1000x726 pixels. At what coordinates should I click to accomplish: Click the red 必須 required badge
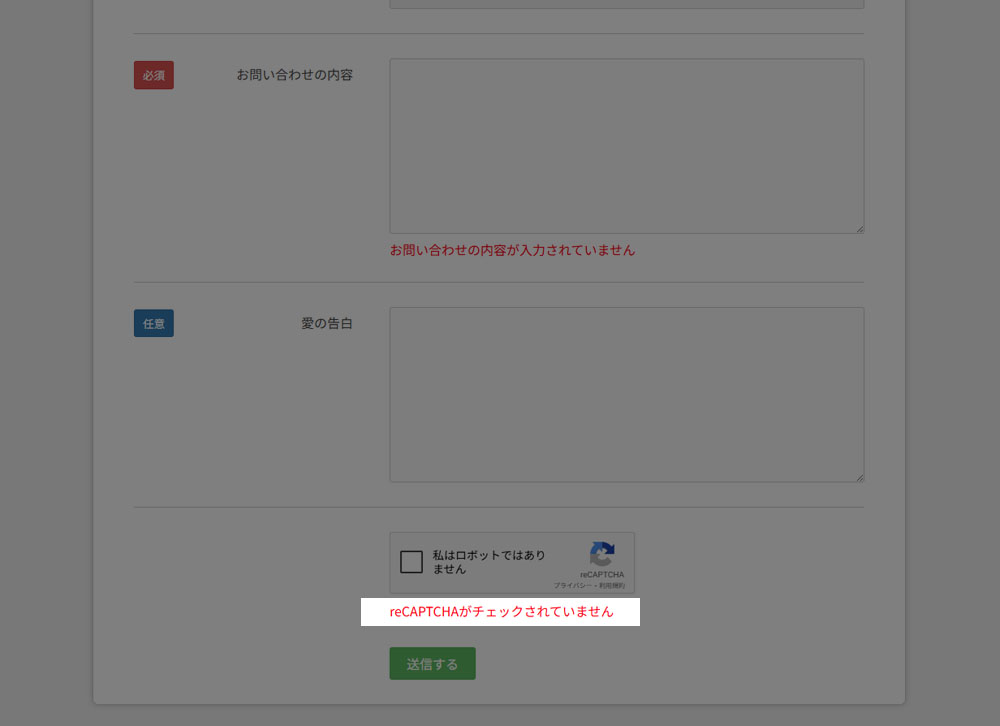(154, 75)
